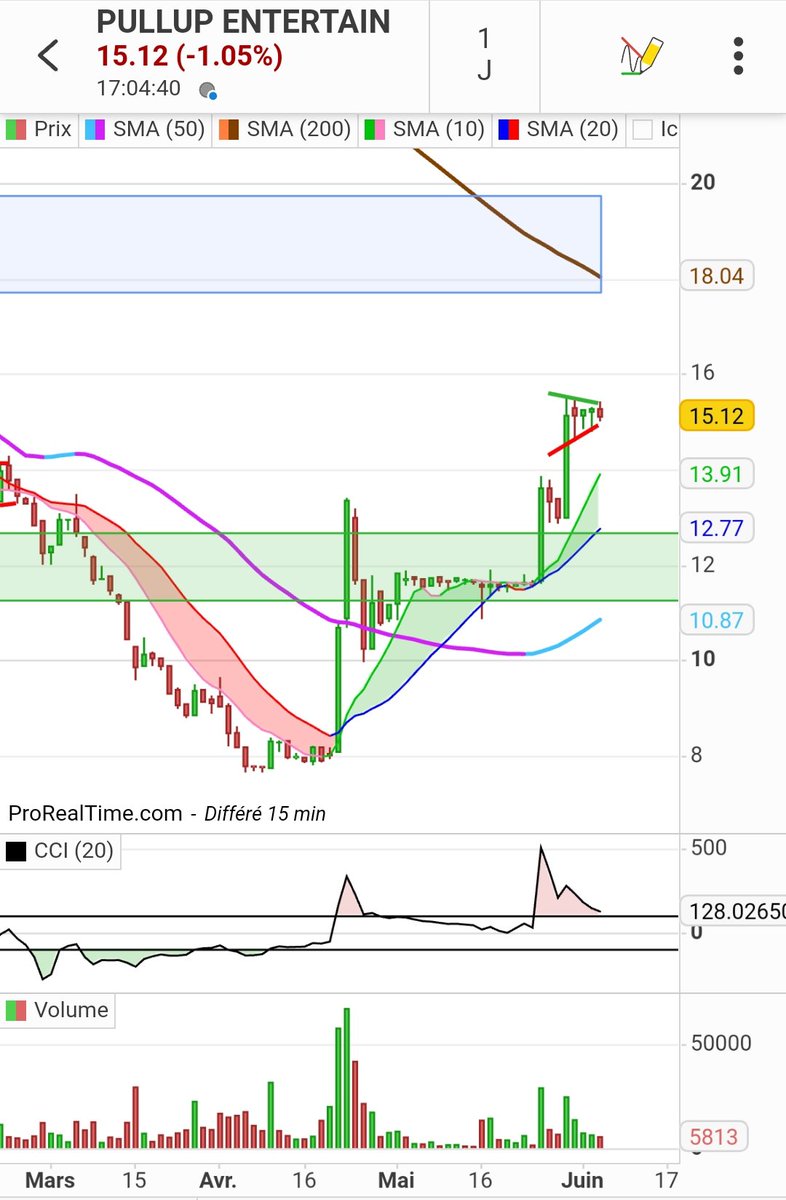The width and height of the screenshot is (786, 1200).
Task: Click the Mars date axis label
Action: [50, 1180]
